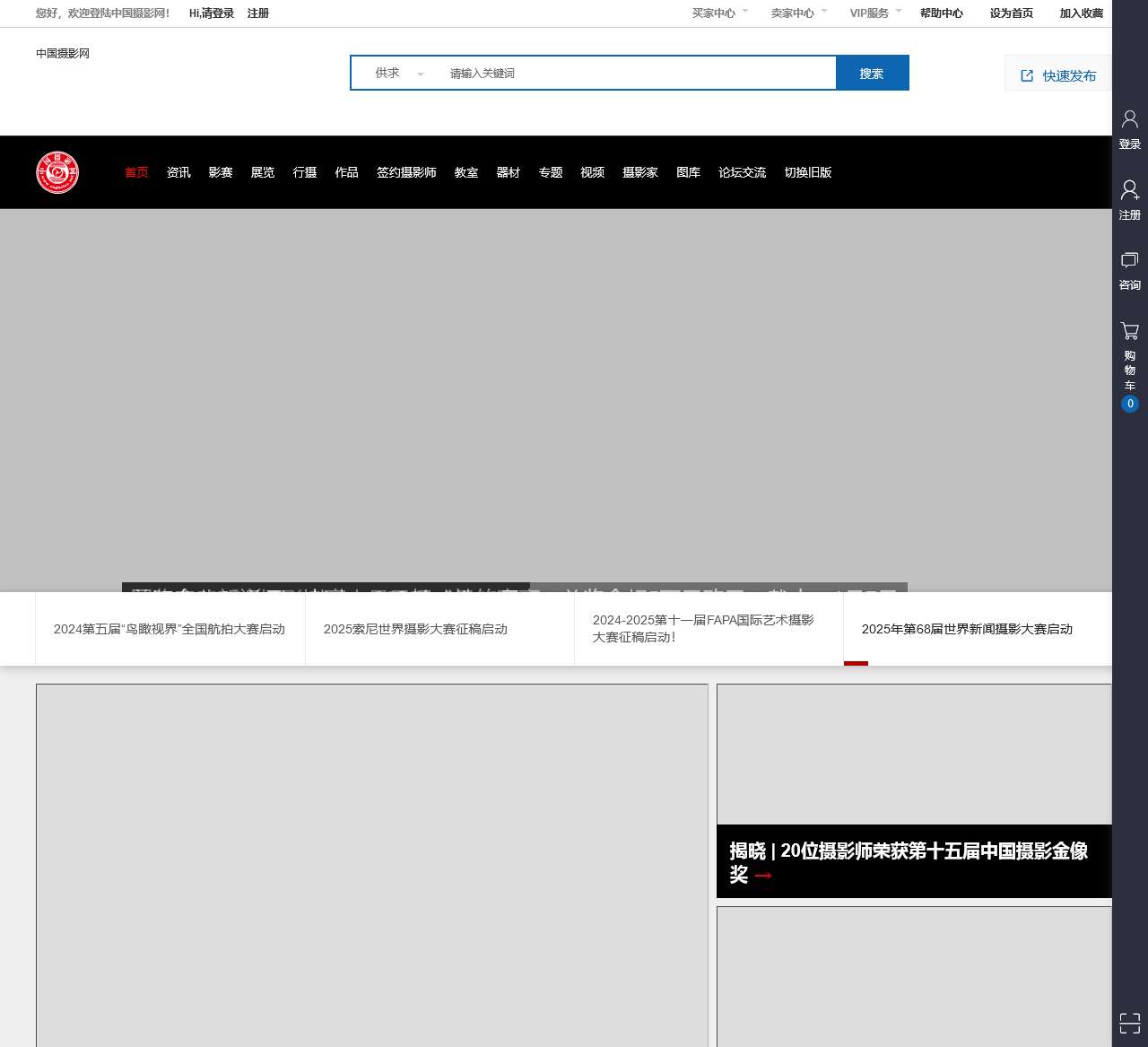Open 2024第五届"鸟瞰视界"全国航拍大赛启动 tab
Viewport: 1148px width, 1047px height.
pos(170,629)
